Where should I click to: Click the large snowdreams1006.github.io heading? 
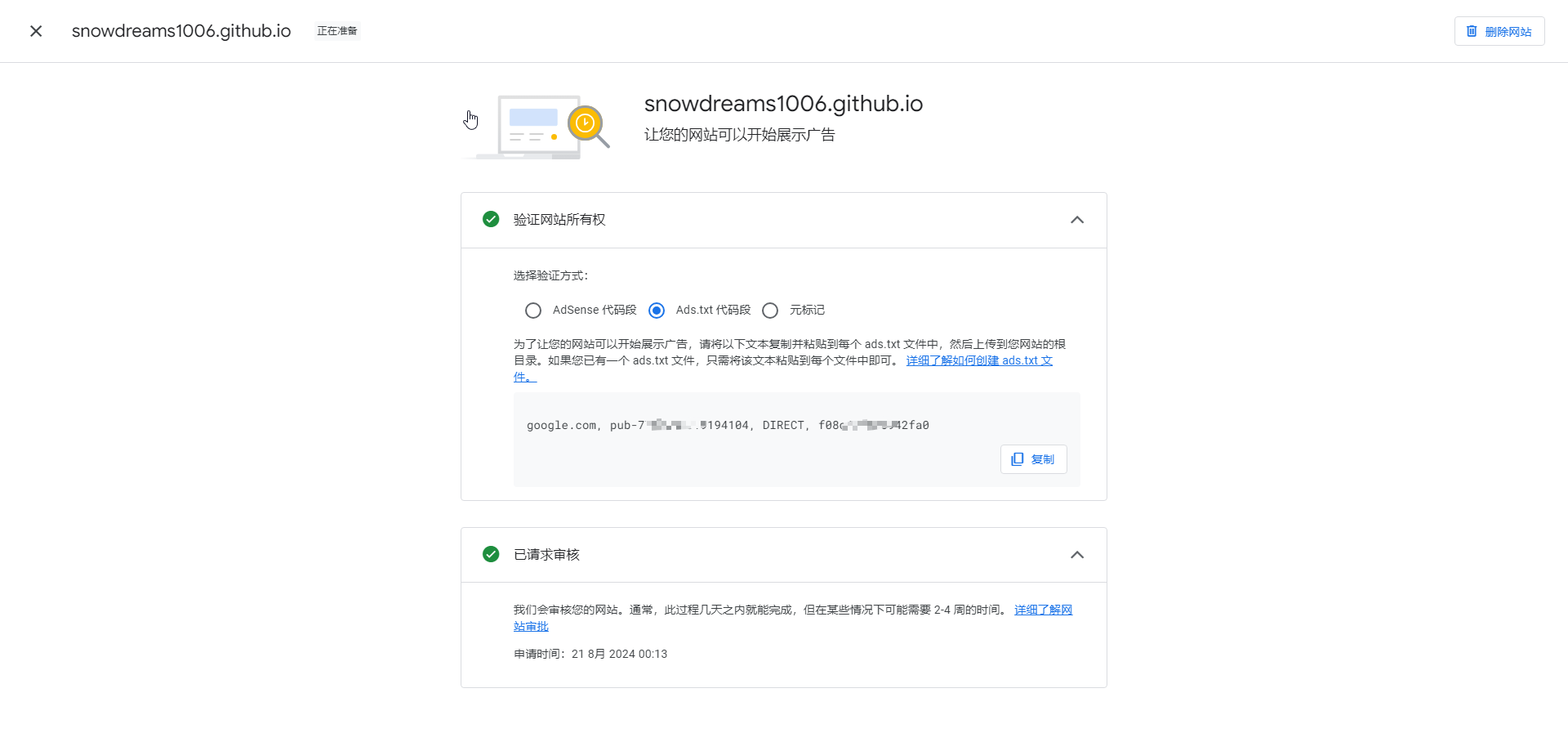(783, 104)
